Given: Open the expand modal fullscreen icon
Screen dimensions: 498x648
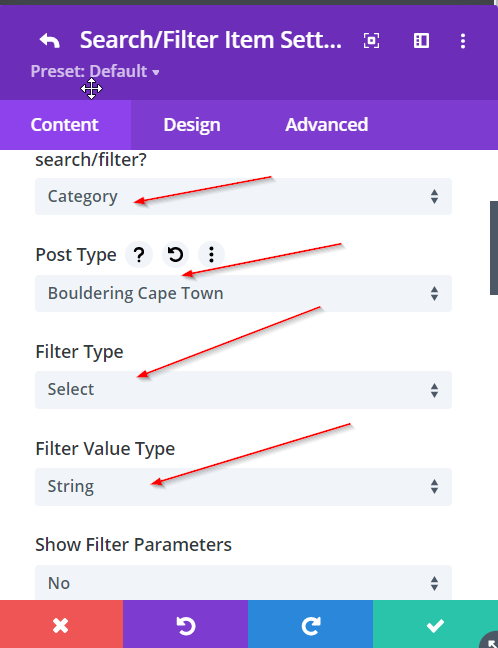Looking at the screenshot, I should click(x=371, y=40).
